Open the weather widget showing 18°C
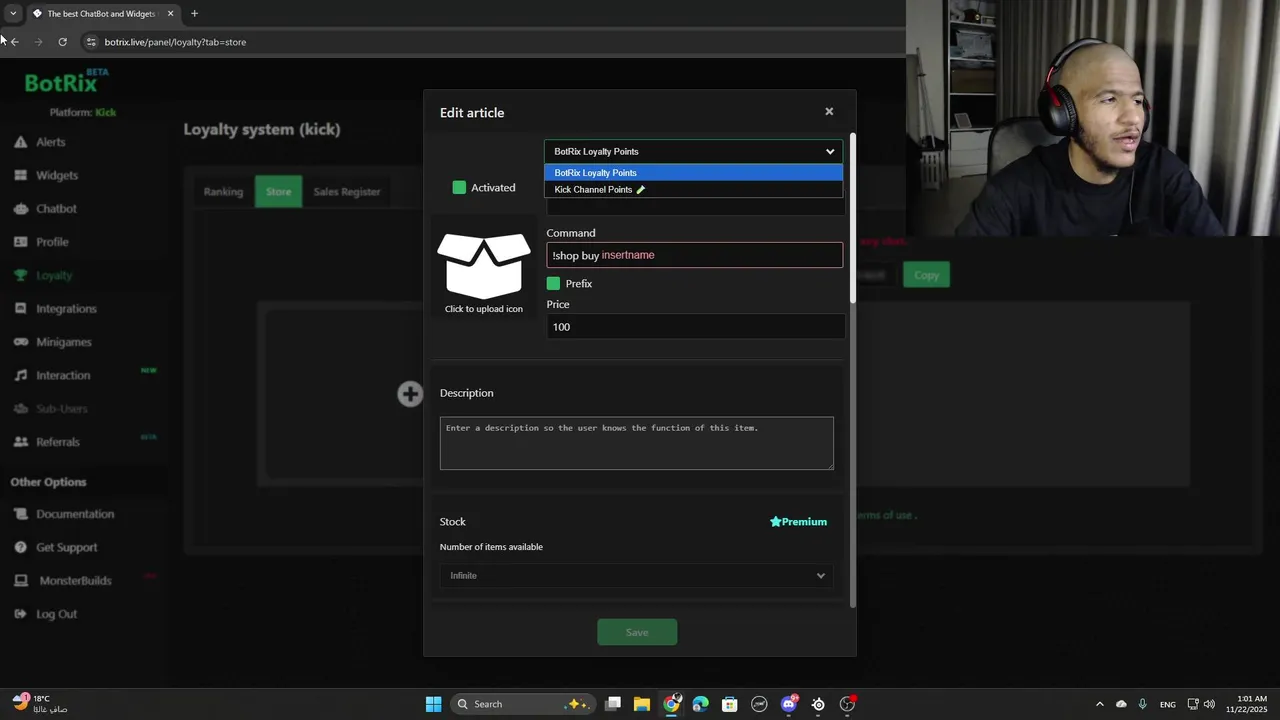The width and height of the screenshot is (1280, 720). pyautogui.click(x=40, y=703)
